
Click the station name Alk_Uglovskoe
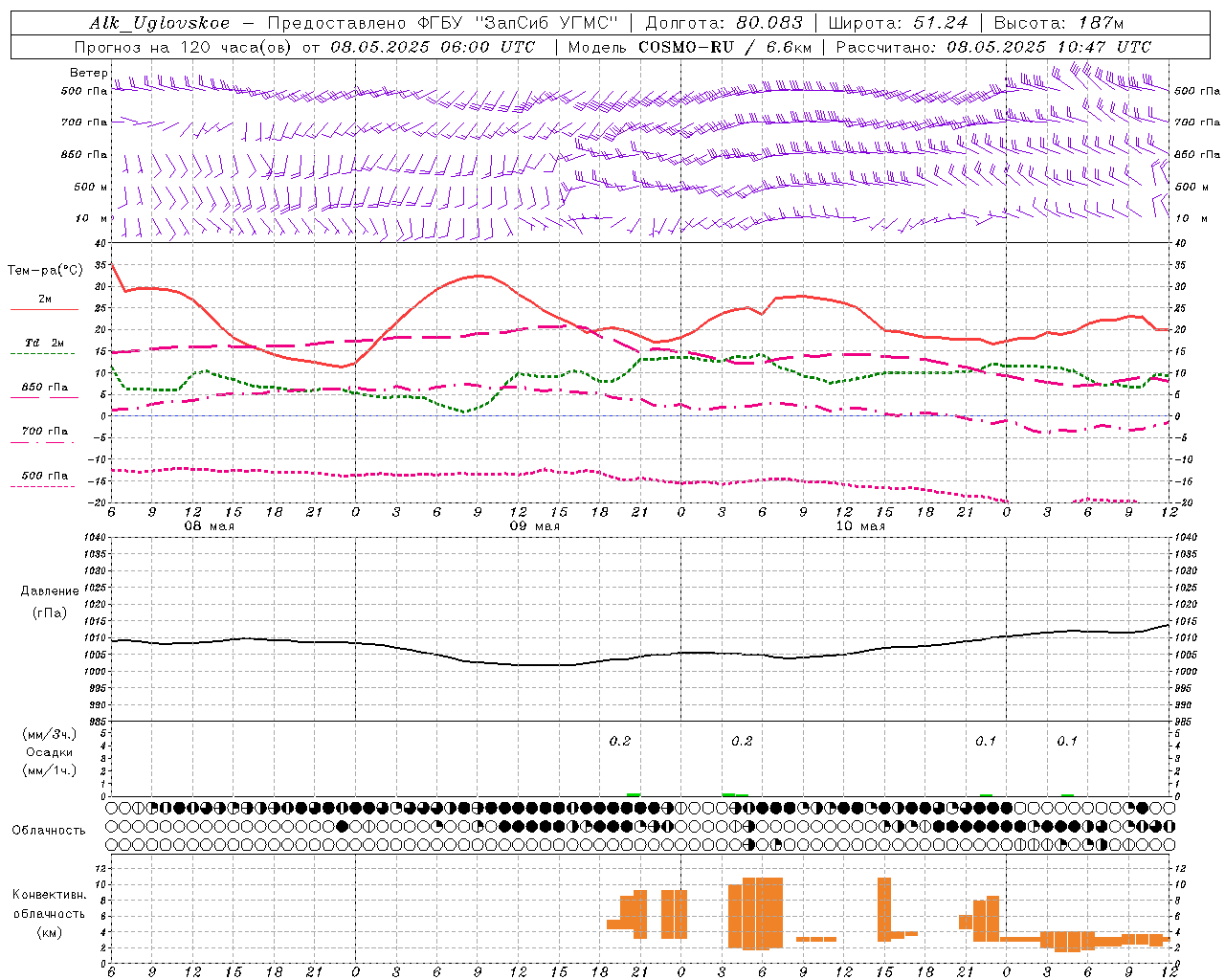160,23
